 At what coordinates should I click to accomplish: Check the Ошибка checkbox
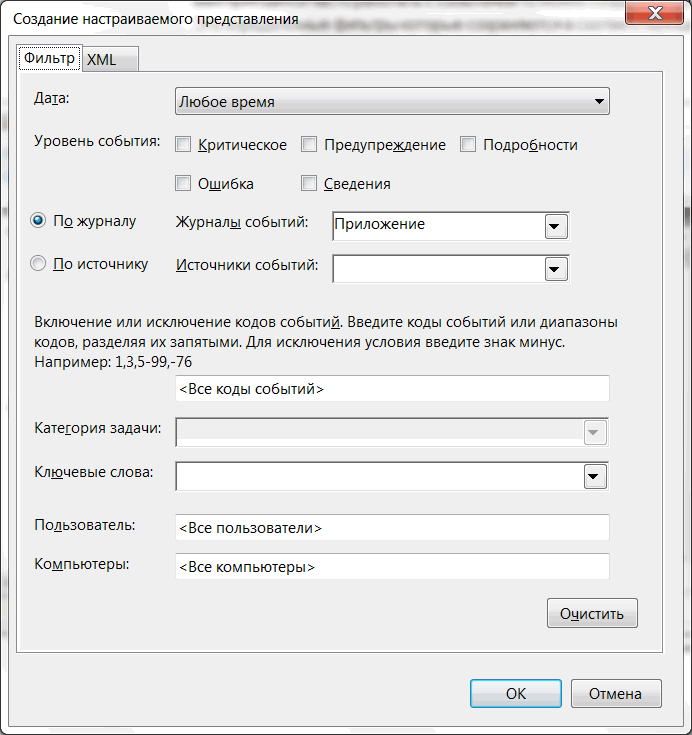(183, 183)
